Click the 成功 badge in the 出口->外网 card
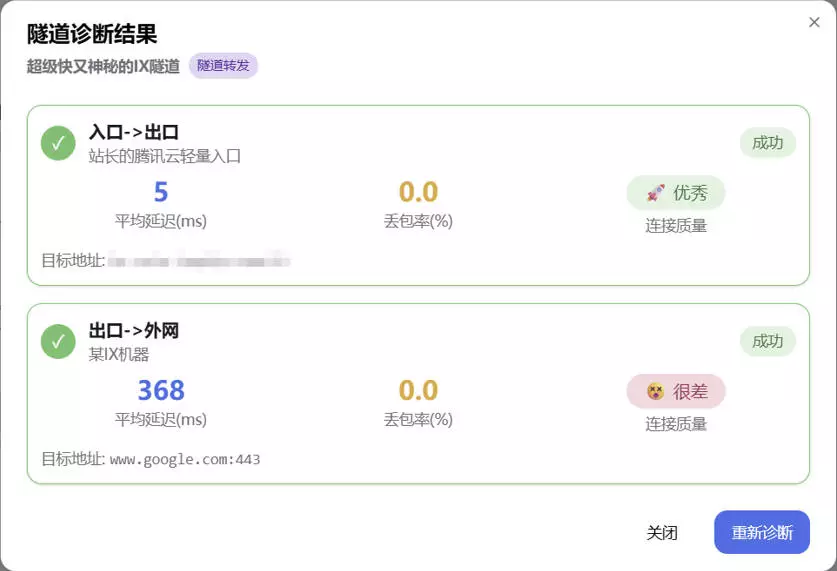This screenshot has height=571, width=837. pyautogui.click(x=767, y=341)
